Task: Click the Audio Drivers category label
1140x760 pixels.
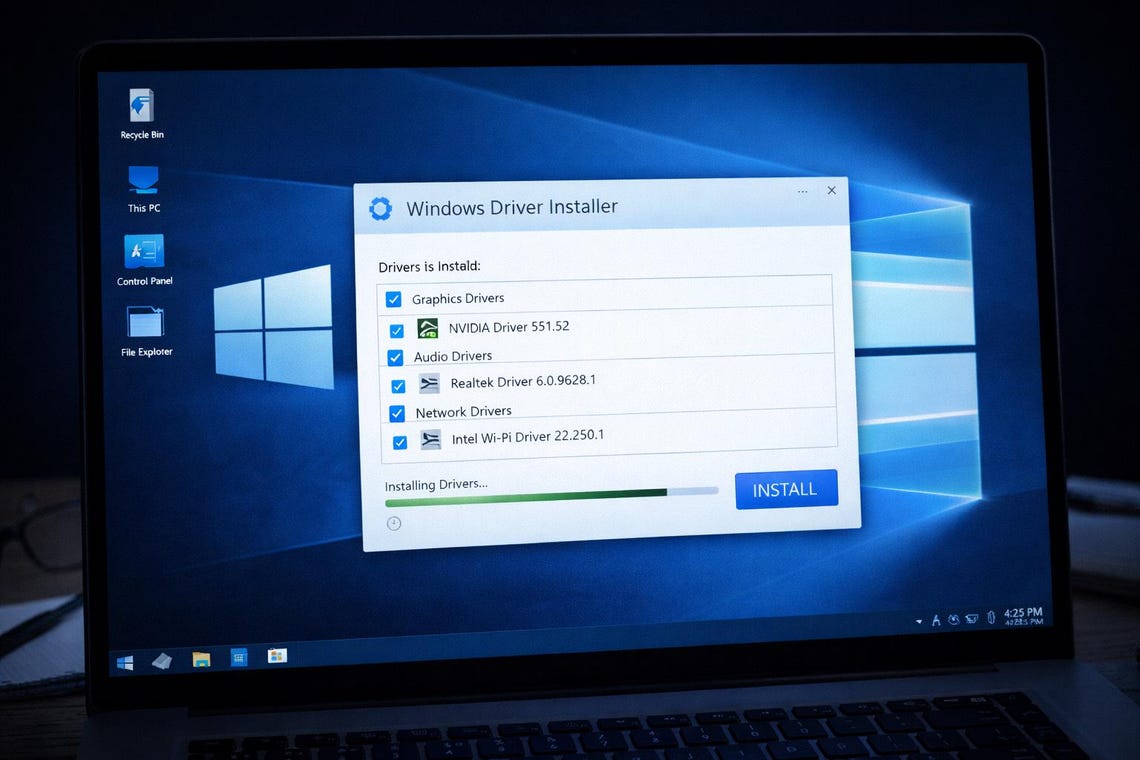Action: tap(453, 356)
